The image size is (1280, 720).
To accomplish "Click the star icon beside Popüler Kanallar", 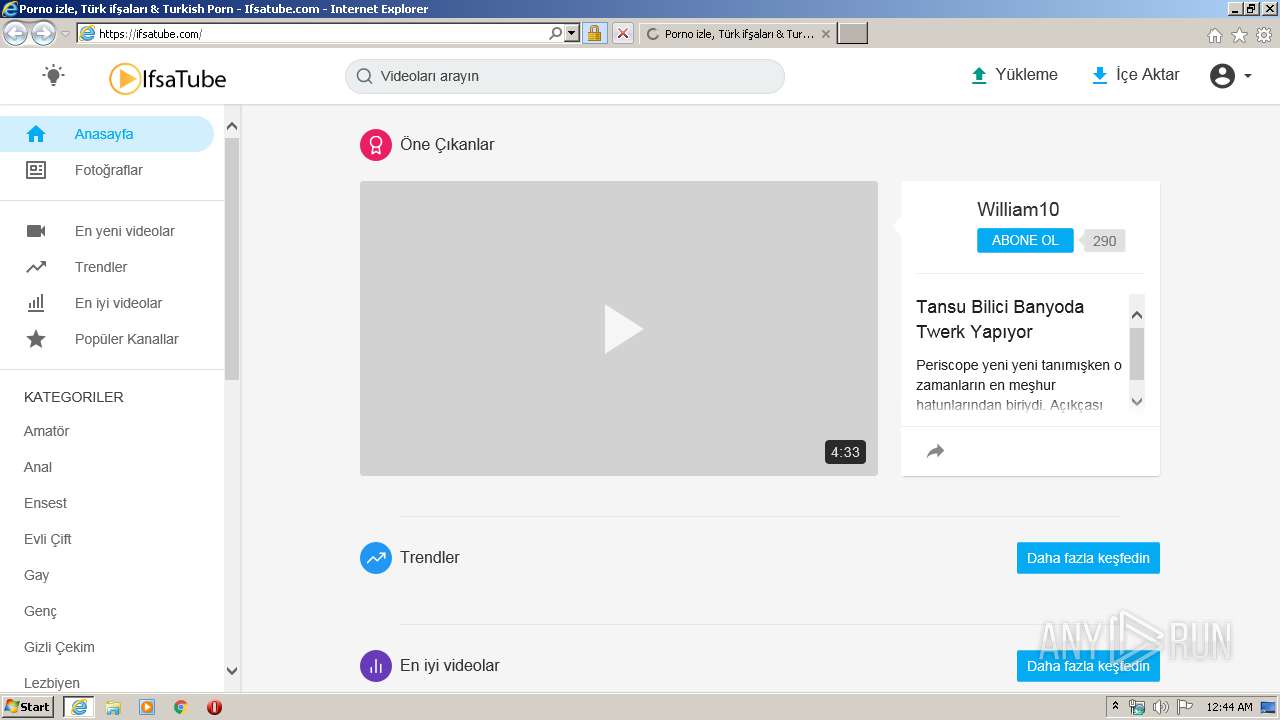I will tap(36, 339).
